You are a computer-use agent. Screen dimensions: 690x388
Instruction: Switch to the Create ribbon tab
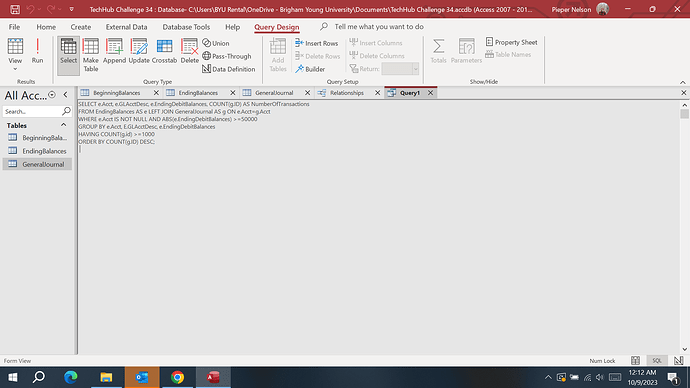pos(81,27)
